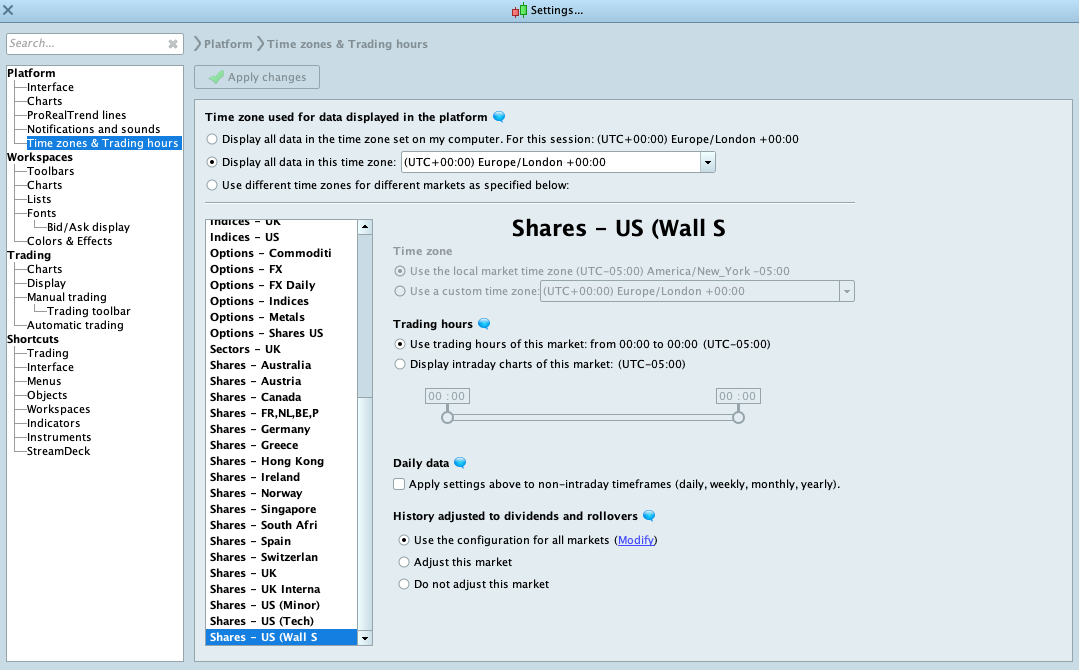The width and height of the screenshot is (1079, 670).
Task: Open Notifications and sounds settings
Action: (x=94, y=129)
